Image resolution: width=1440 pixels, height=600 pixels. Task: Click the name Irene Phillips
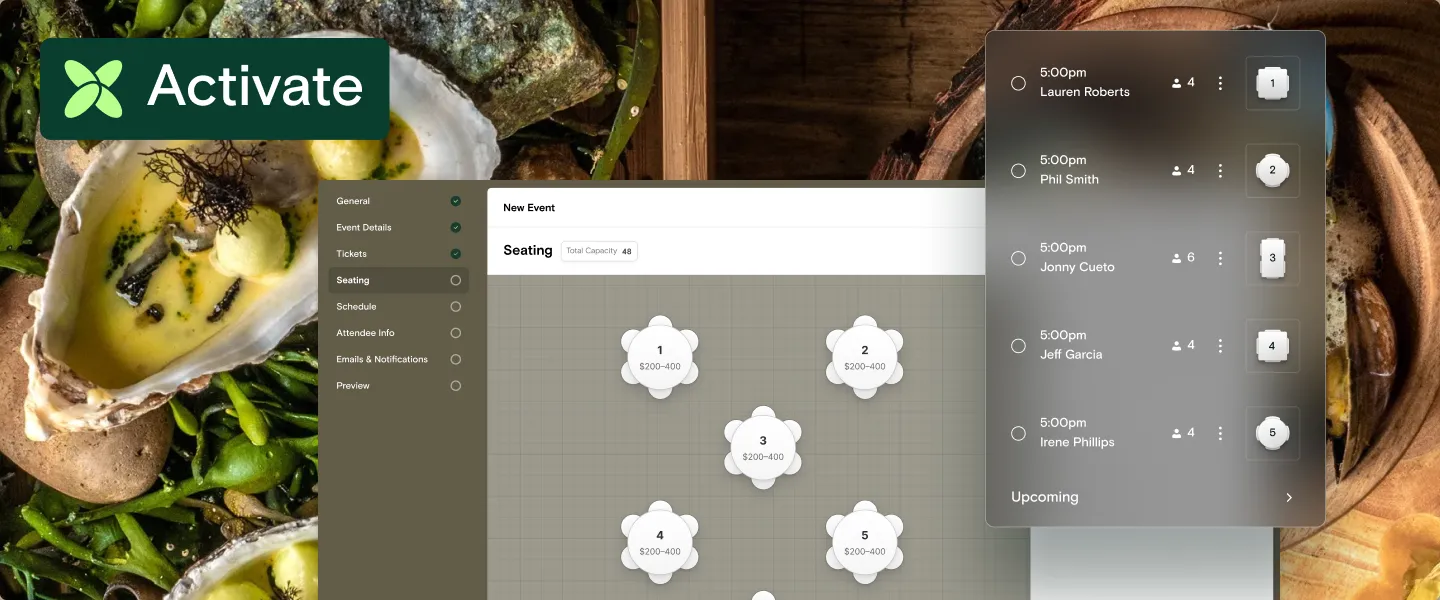(x=1077, y=442)
